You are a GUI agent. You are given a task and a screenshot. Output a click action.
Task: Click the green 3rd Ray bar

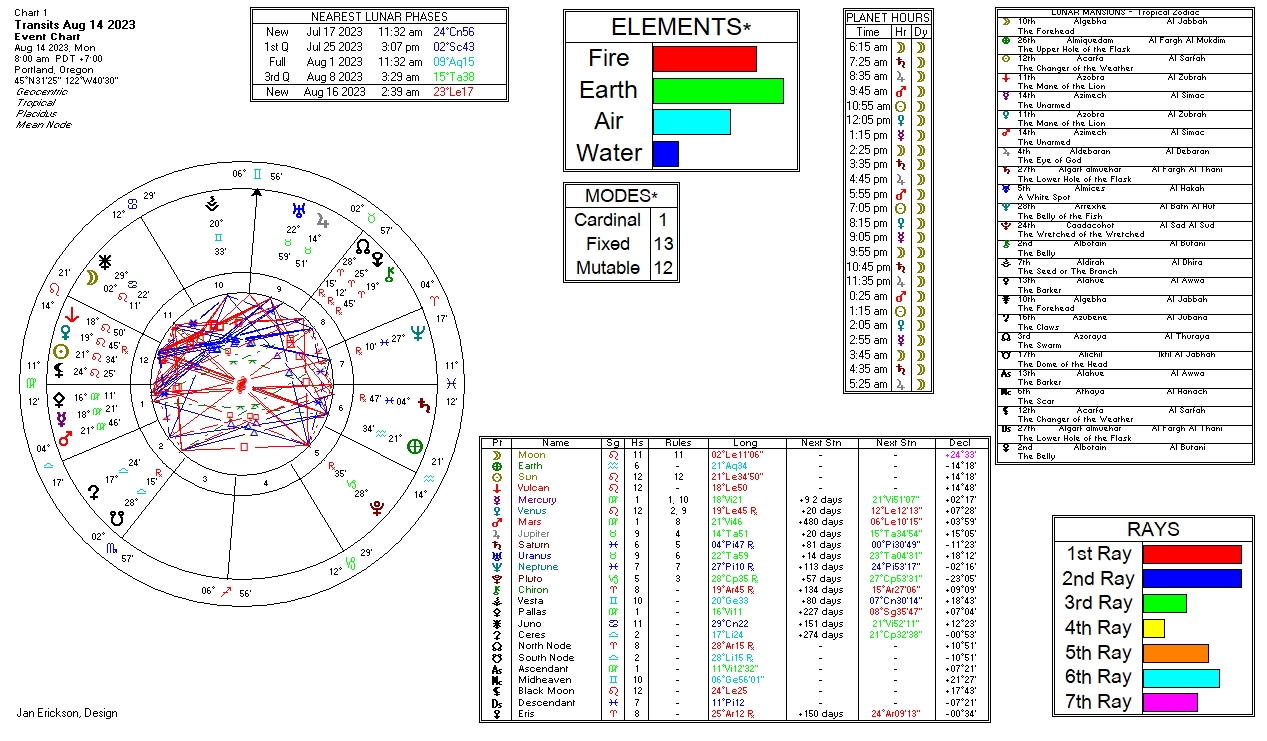(x=1164, y=604)
